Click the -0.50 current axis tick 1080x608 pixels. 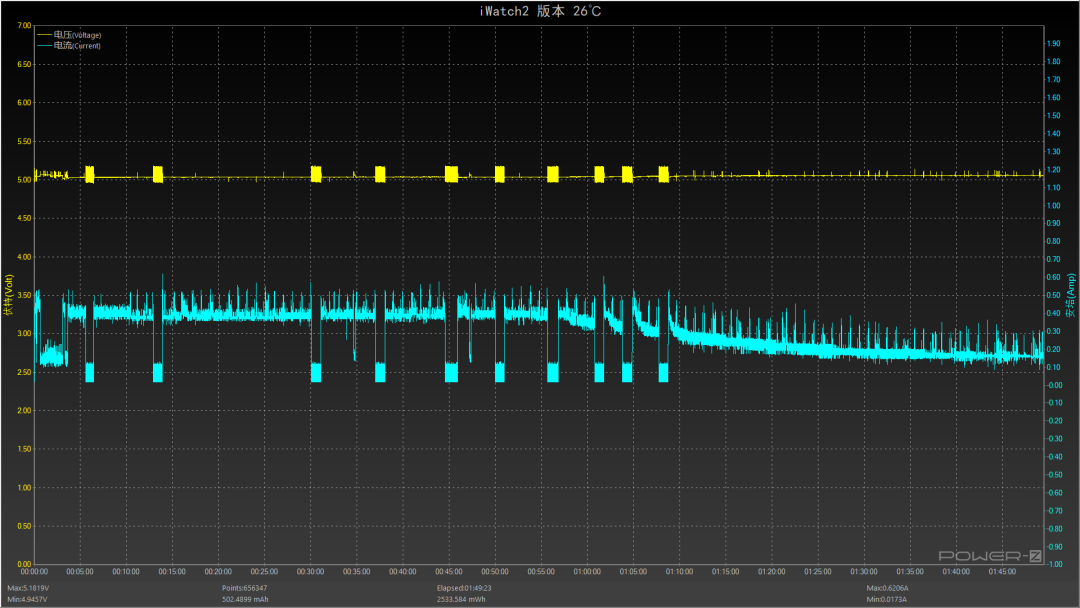(x=1055, y=475)
